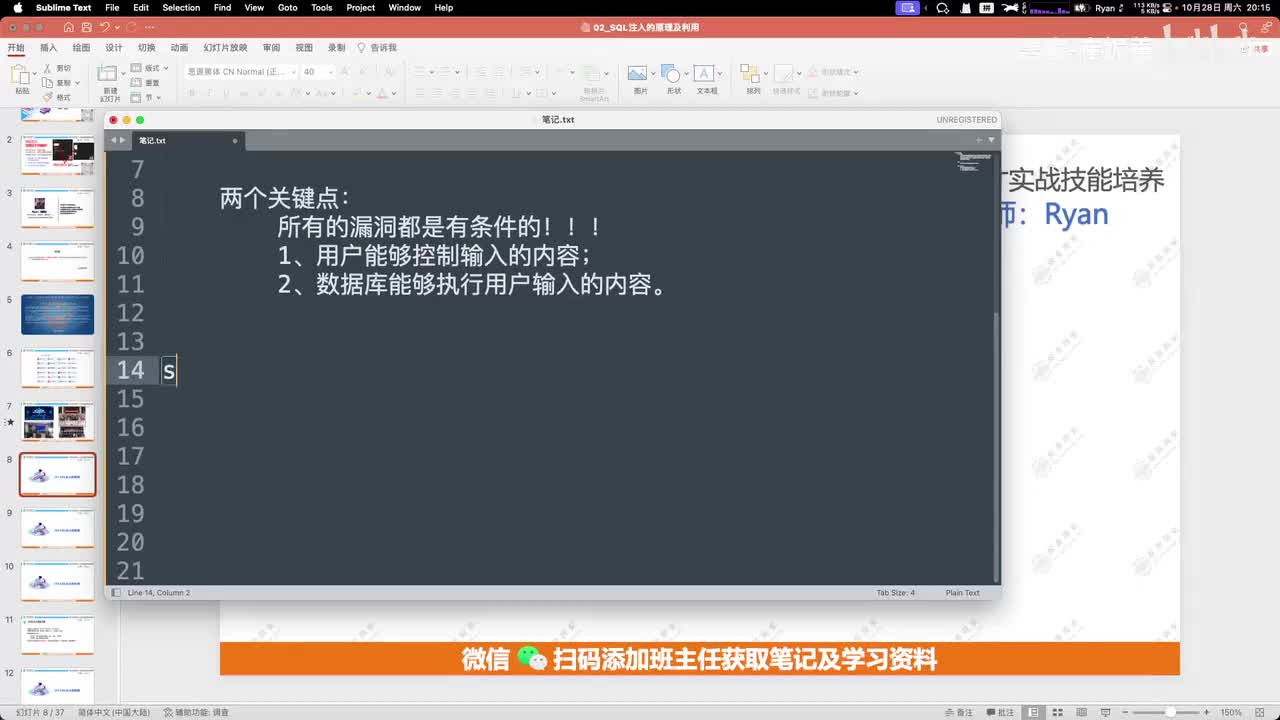This screenshot has height=720, width=1280.
Task: Click the 150% zoom level
Action: 1231,712
